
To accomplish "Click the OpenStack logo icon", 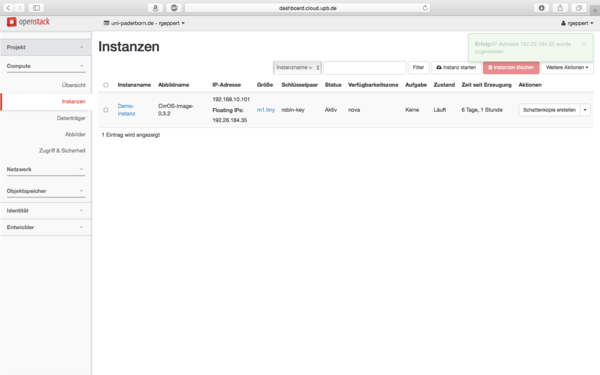I will (x=11, y=22).
